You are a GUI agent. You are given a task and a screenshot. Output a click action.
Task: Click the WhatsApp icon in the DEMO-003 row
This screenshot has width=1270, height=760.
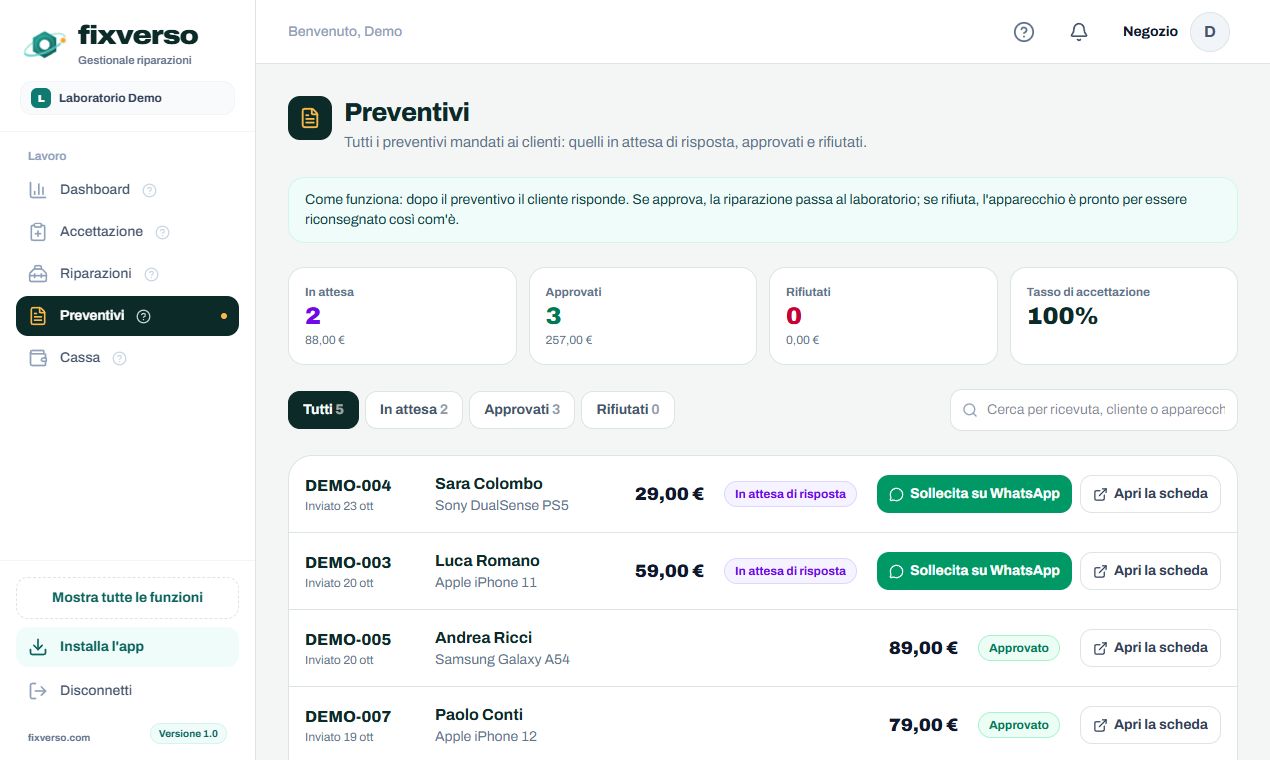click(x=897, y=571)
